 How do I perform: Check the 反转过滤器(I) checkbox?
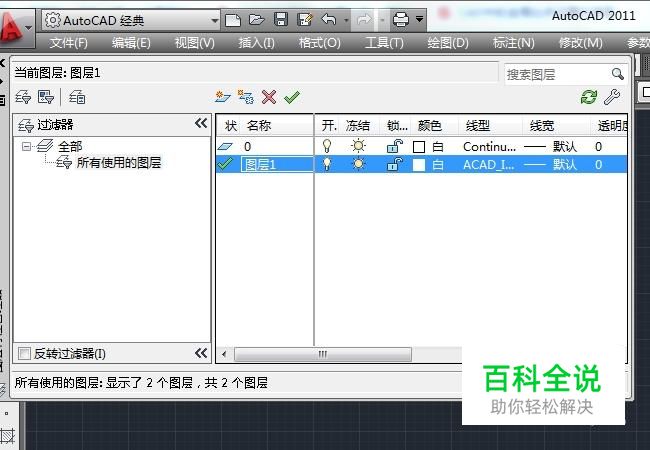coord(24,353)
